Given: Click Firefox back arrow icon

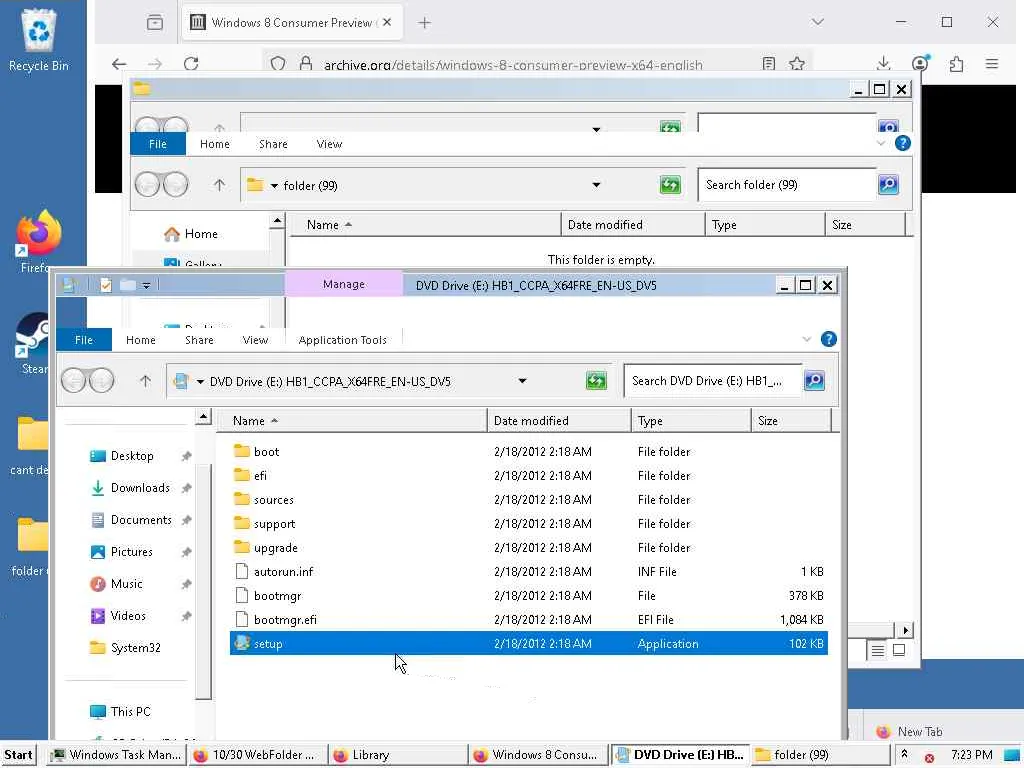Looking at the screenshot, I should coord(119,63).
